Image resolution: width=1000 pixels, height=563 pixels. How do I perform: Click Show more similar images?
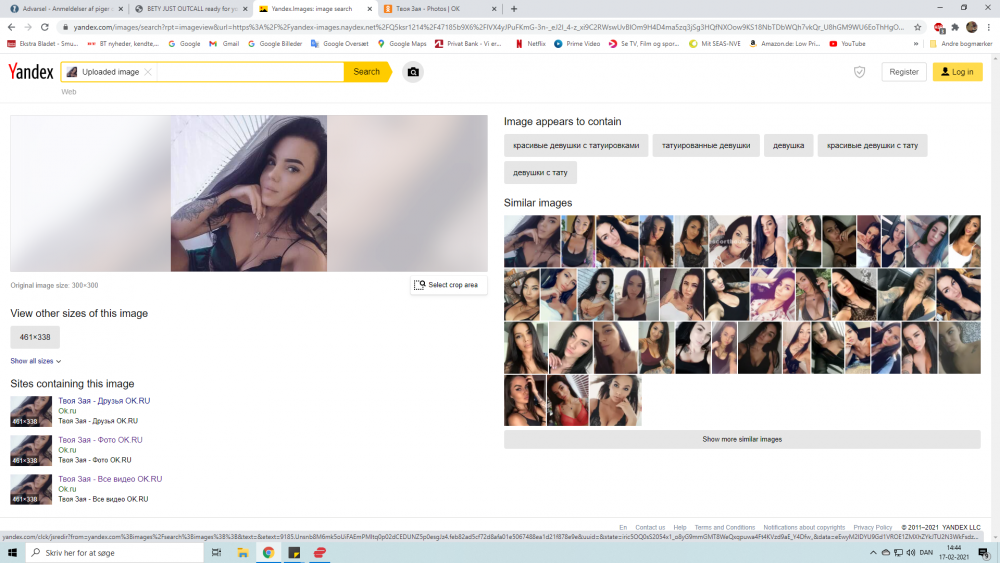point(742,439)
